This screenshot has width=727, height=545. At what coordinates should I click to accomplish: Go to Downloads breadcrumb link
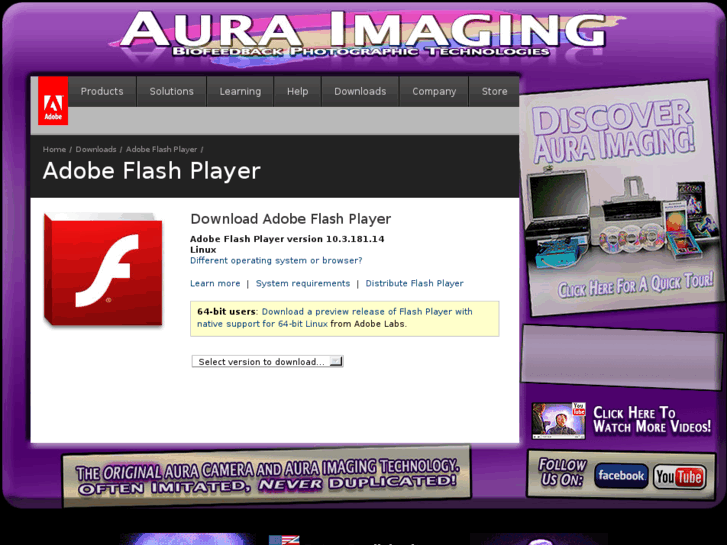click(96, 149)
